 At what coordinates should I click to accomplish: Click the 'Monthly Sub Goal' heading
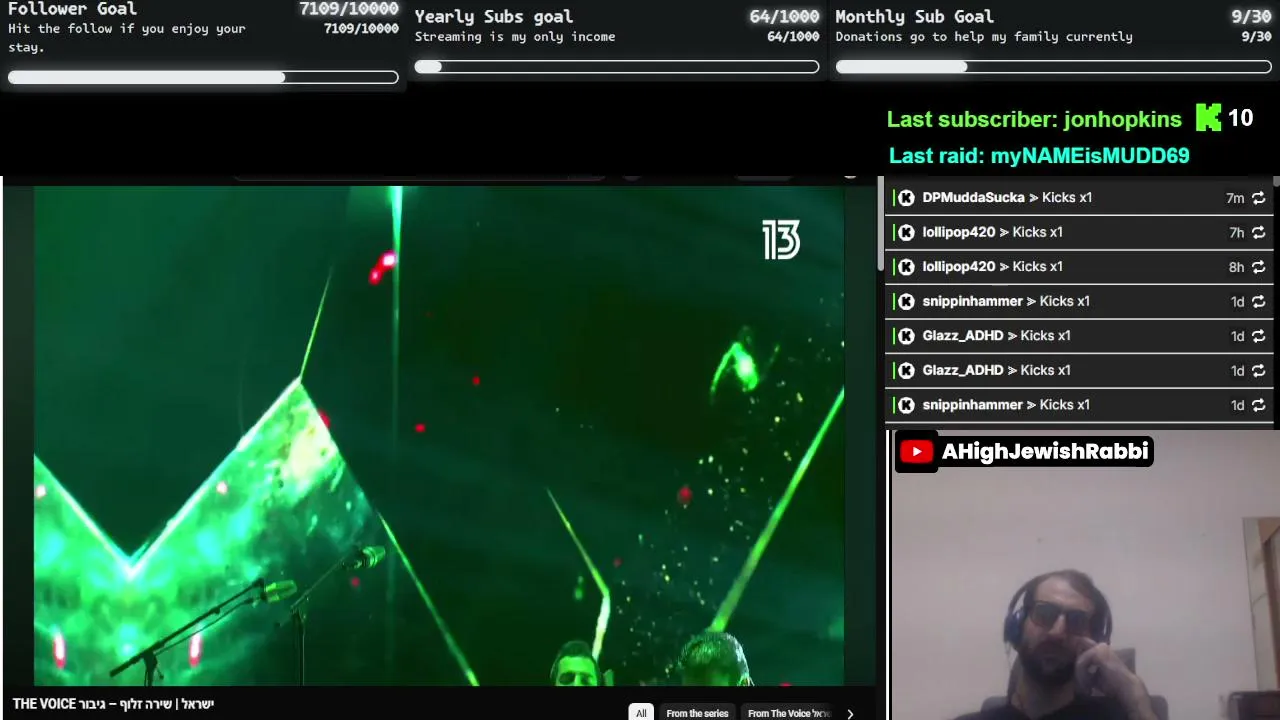pyautogui.click(x=914, y=17)
